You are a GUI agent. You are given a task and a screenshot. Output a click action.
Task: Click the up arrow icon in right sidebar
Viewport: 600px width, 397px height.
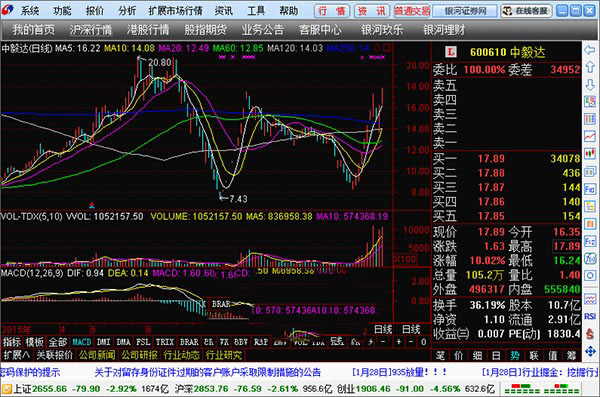click(590, 67)
